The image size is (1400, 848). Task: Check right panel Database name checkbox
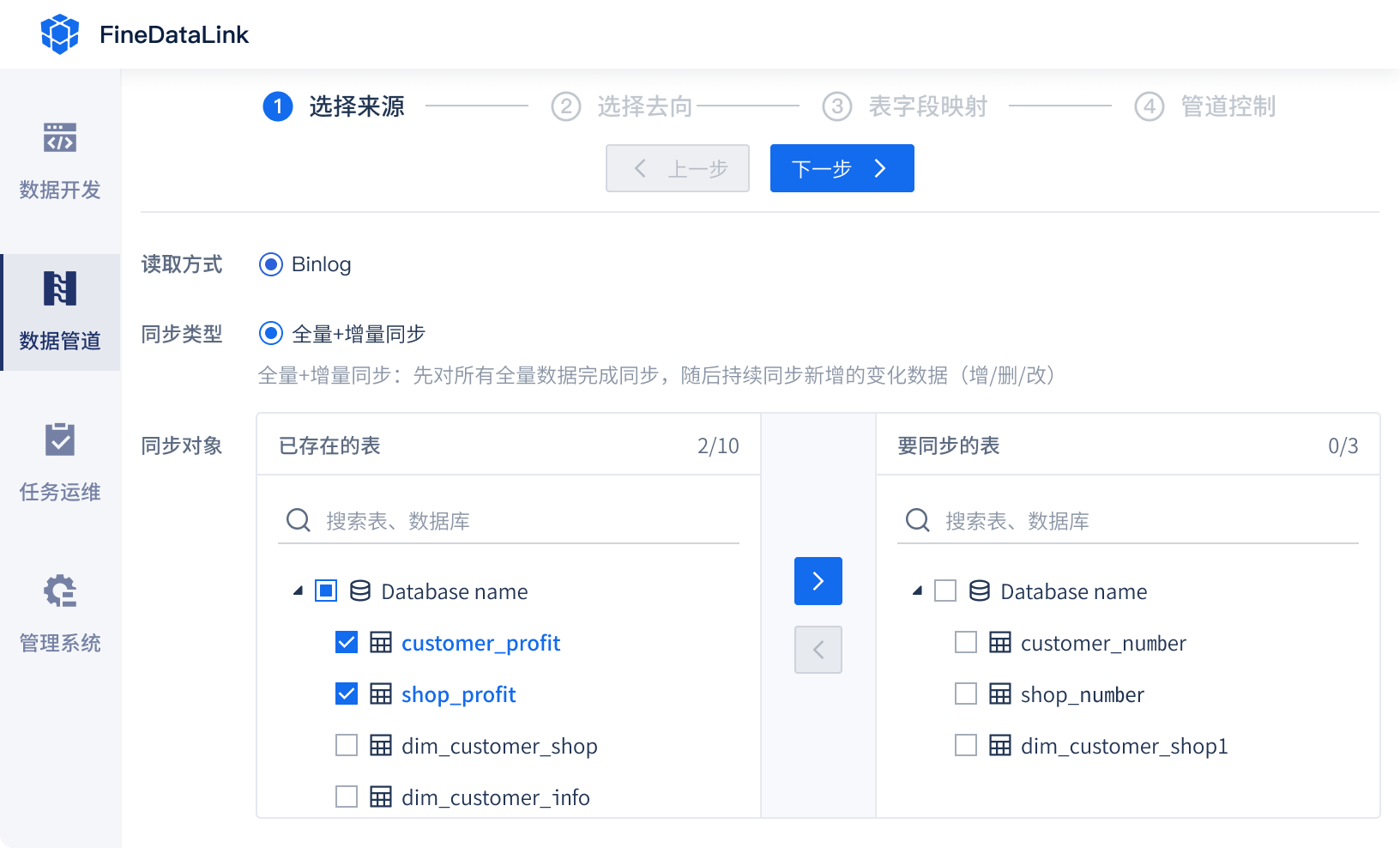tap(945, 591)
